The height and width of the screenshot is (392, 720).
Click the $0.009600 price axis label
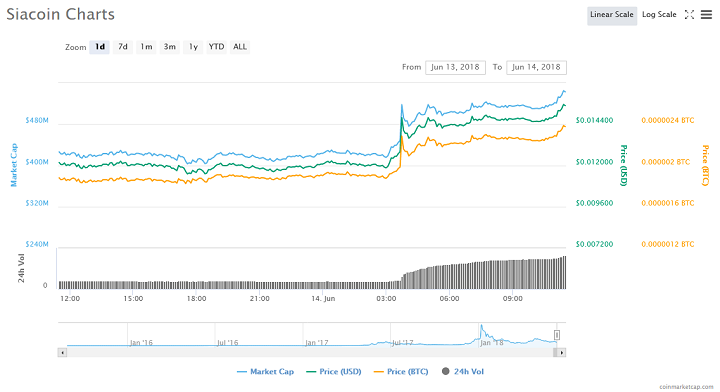pyautogui.click(x=594, y=203)
